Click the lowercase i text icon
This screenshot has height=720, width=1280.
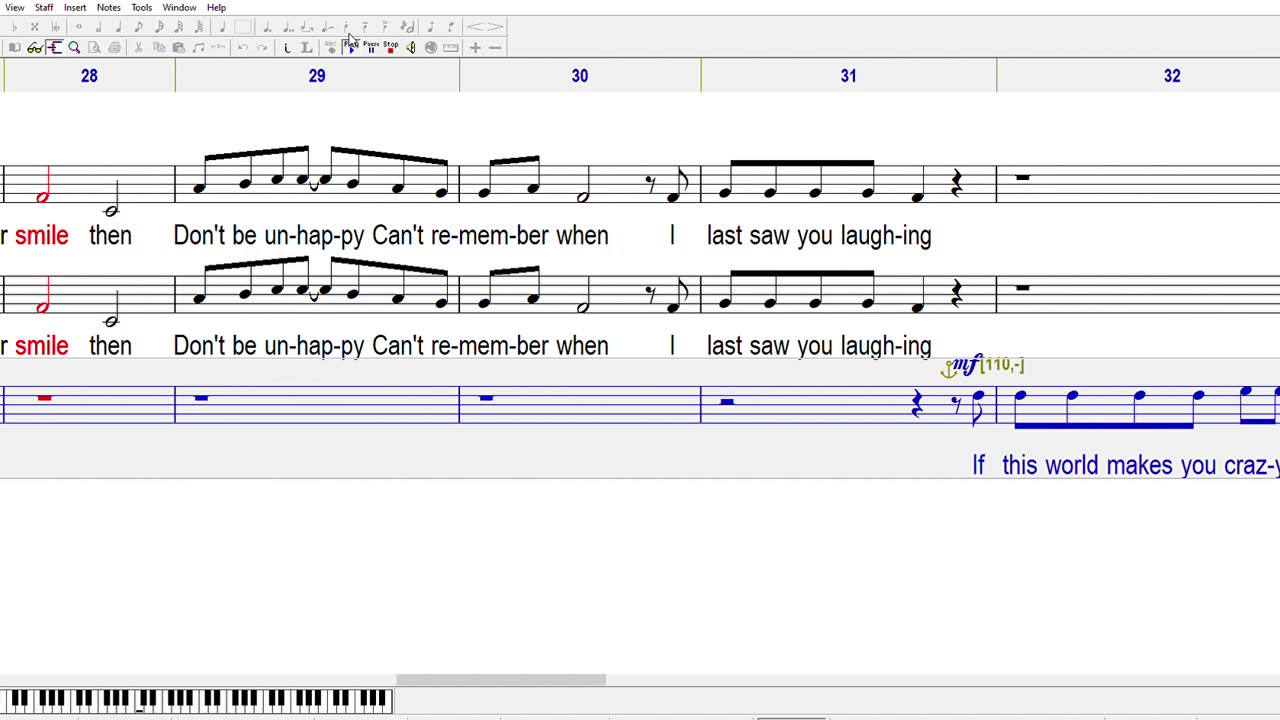coord(287,47)
